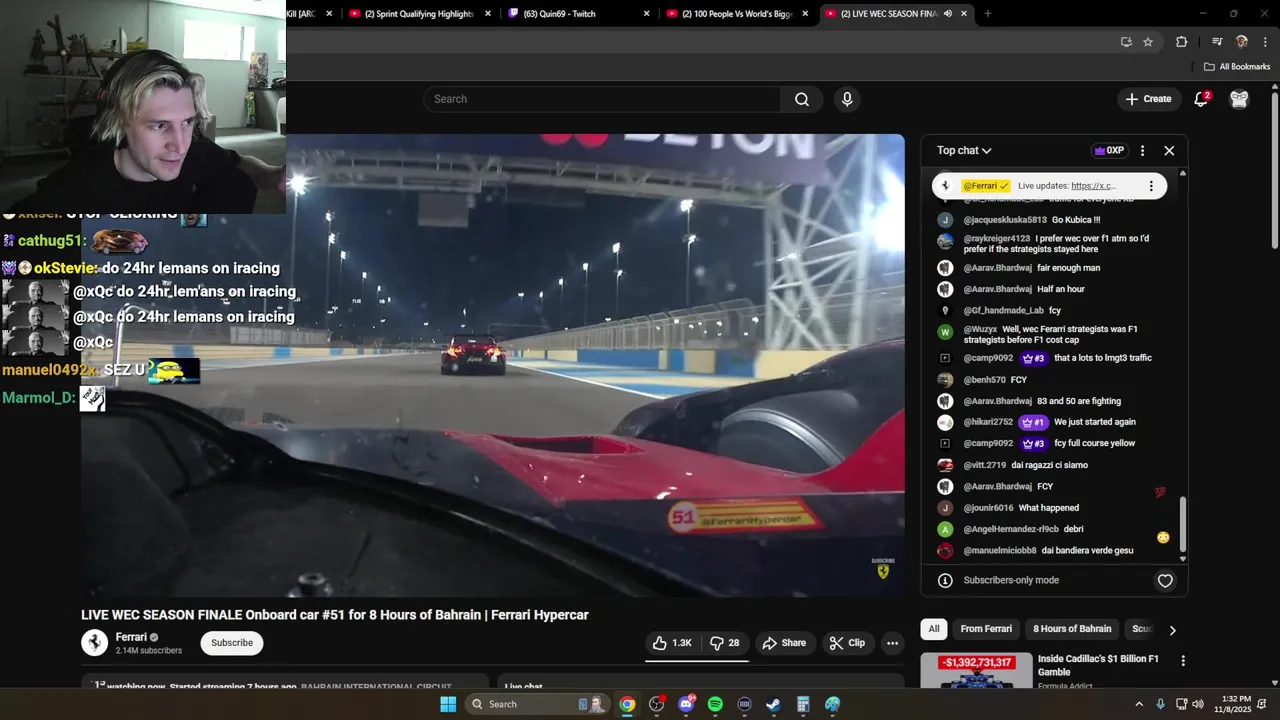This screenshot has width=1280, height=720.
Task: Close the 100 People Vs tab
Action: (x=805, y=14)
